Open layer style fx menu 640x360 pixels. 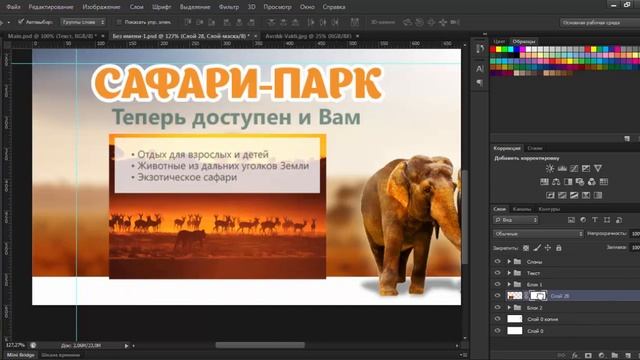pos(575,356)
